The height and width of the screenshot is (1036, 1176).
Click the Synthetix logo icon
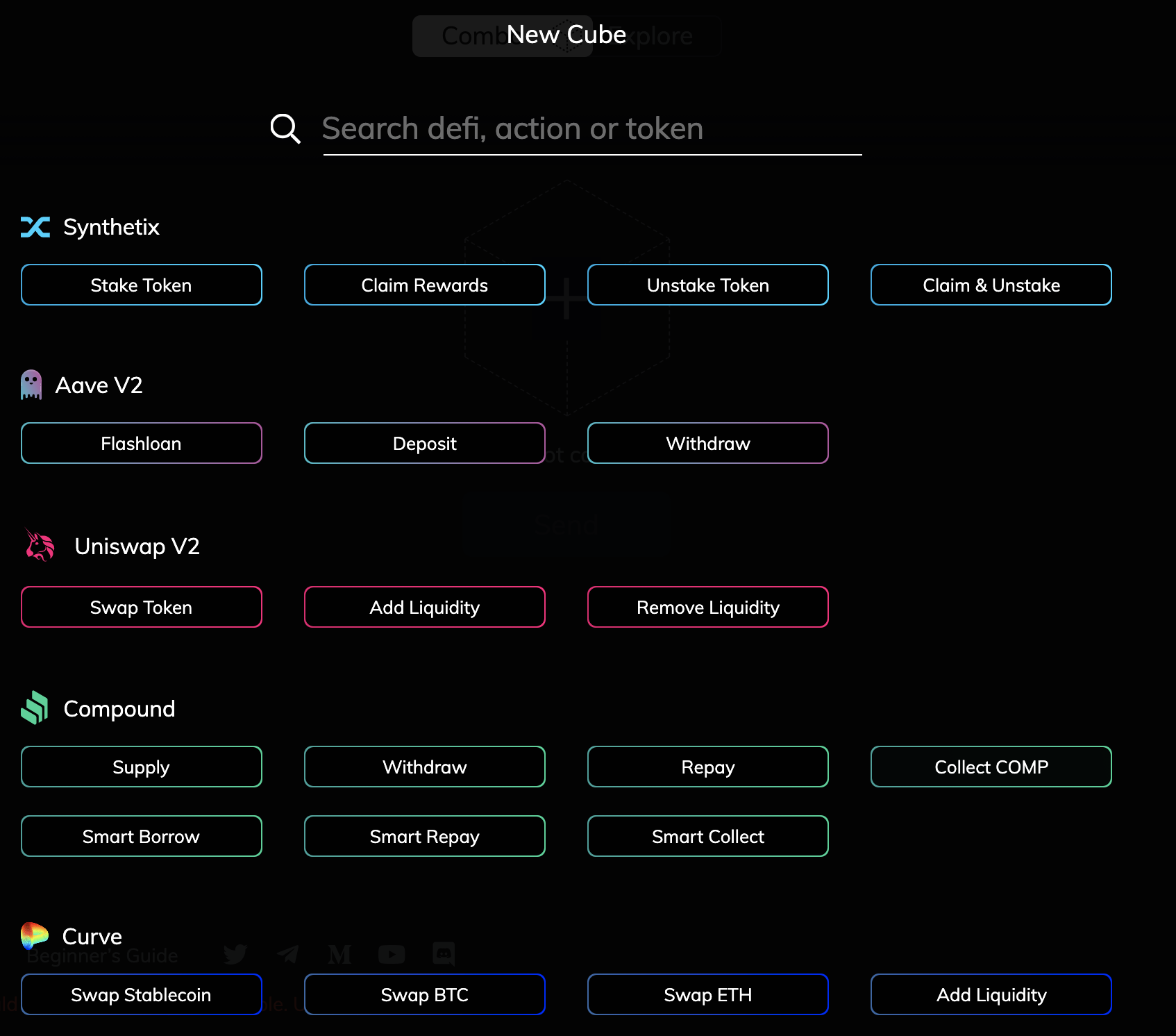click(35, 227)
